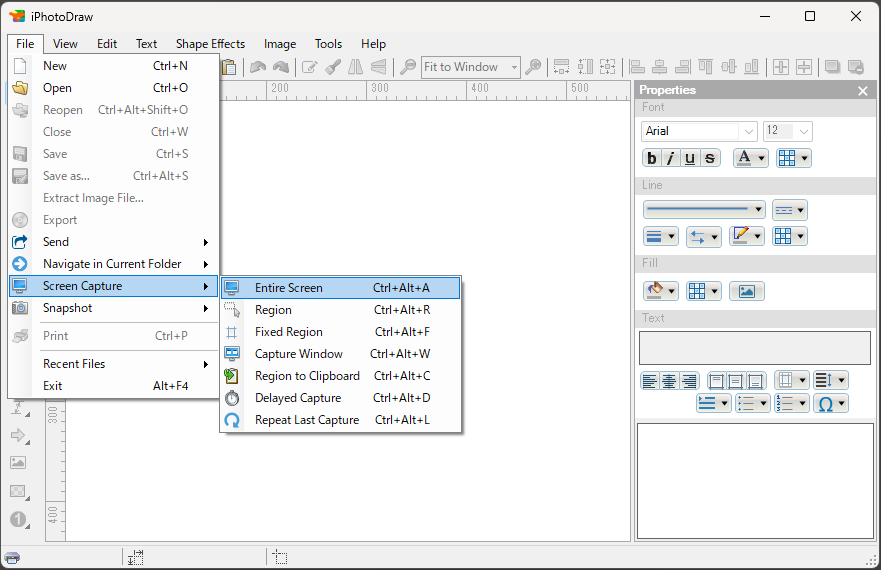Click the Paste clipboard icon in toolbar
The height and width of the screenshot is (570, 881).
(x=229, y=67)
